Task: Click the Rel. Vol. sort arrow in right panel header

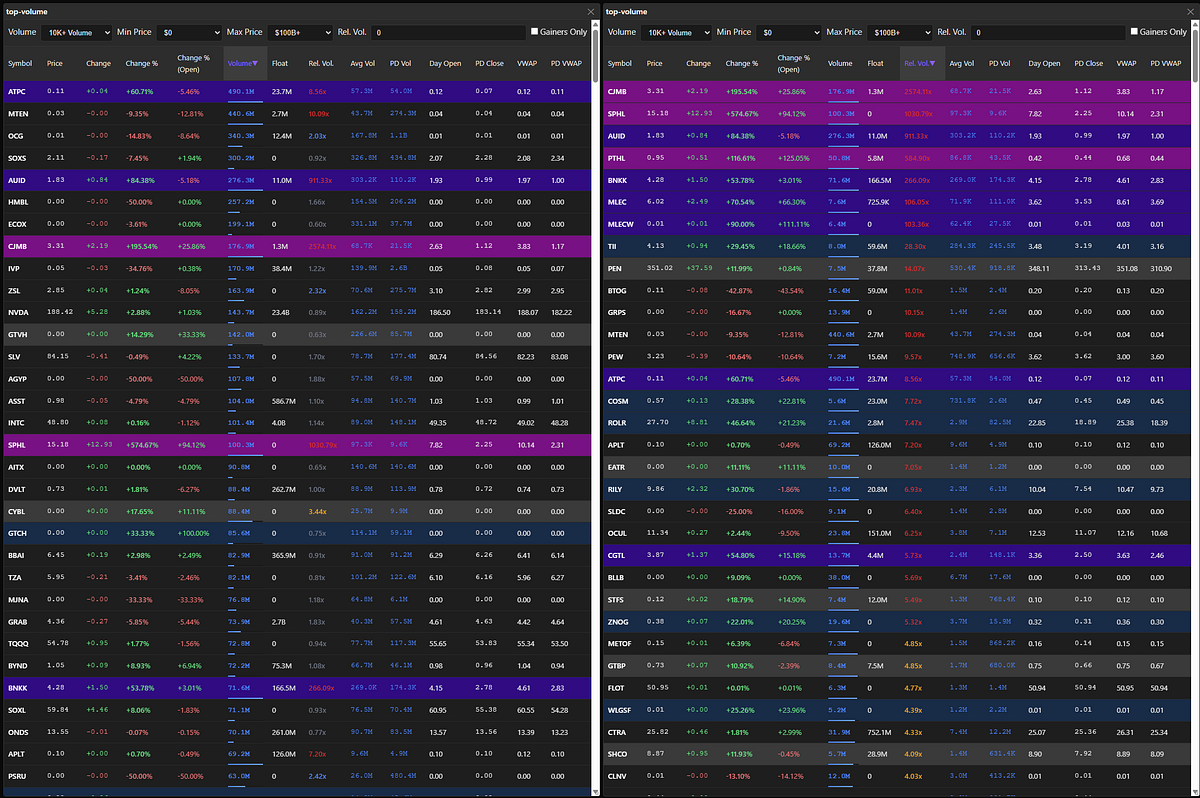Action: [932, 63]
